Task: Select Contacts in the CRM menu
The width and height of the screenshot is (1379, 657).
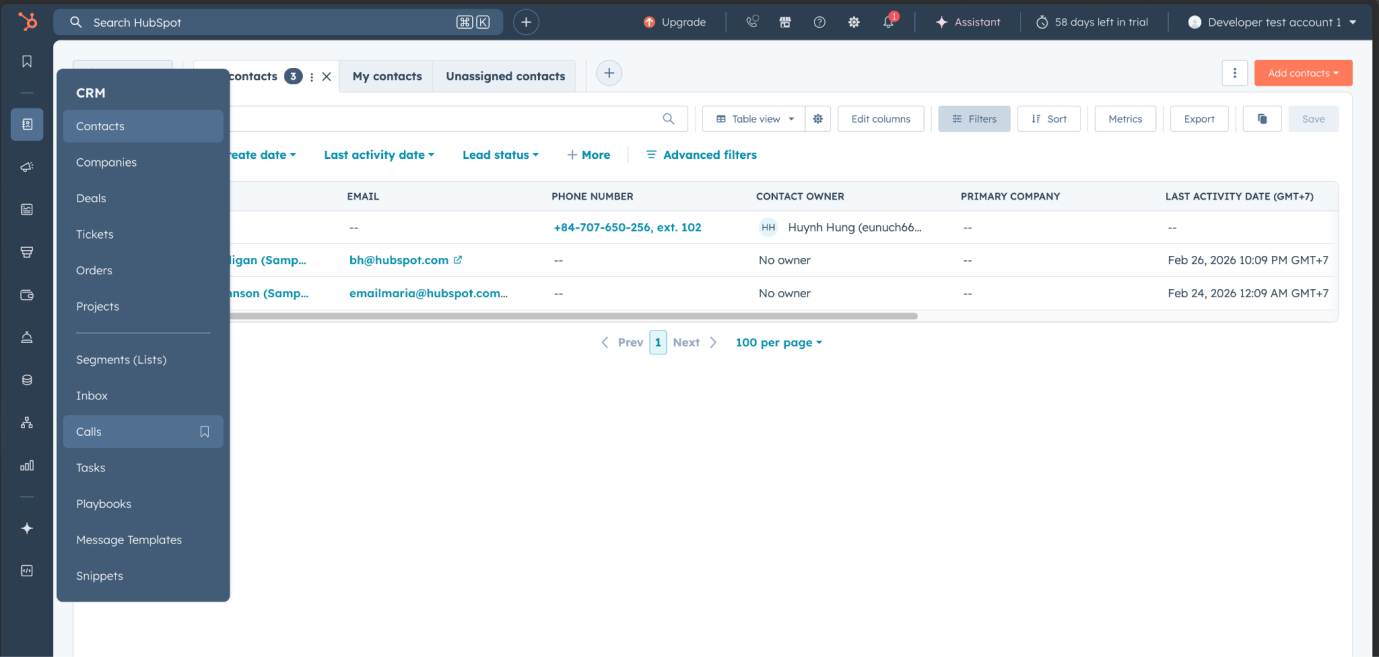Action: pyautogui.click(x=143, y=126)
